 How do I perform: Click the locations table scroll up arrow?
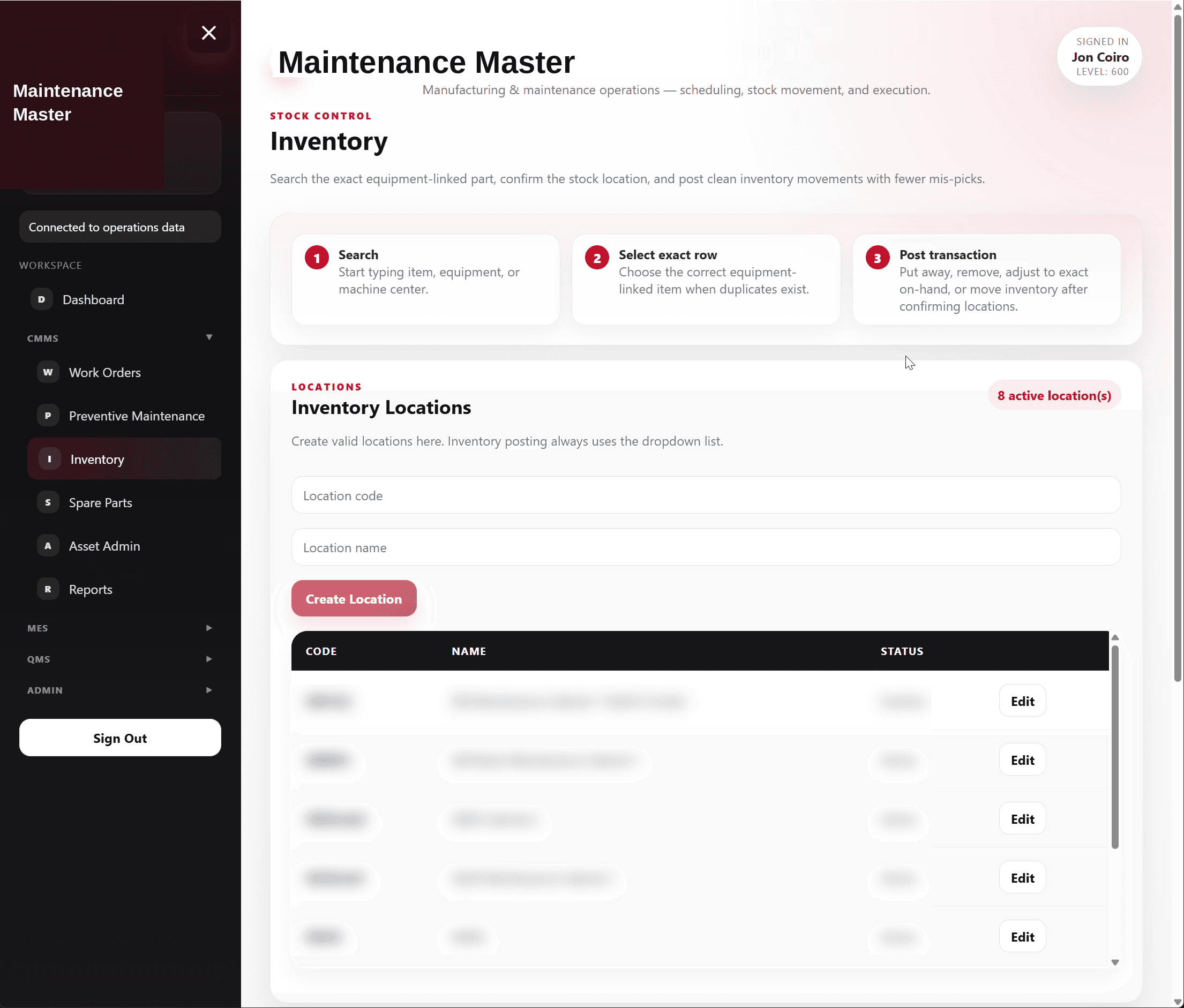pyautogui.click(x=1115, y=637)
